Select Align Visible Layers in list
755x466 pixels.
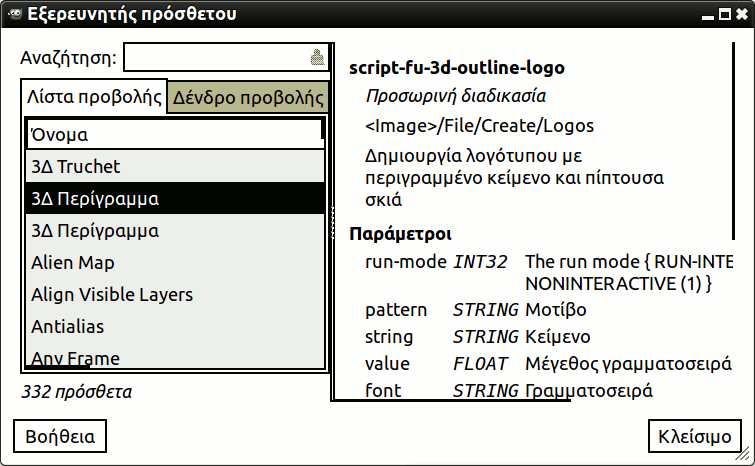pyautogui.click(x=175, y=295)
